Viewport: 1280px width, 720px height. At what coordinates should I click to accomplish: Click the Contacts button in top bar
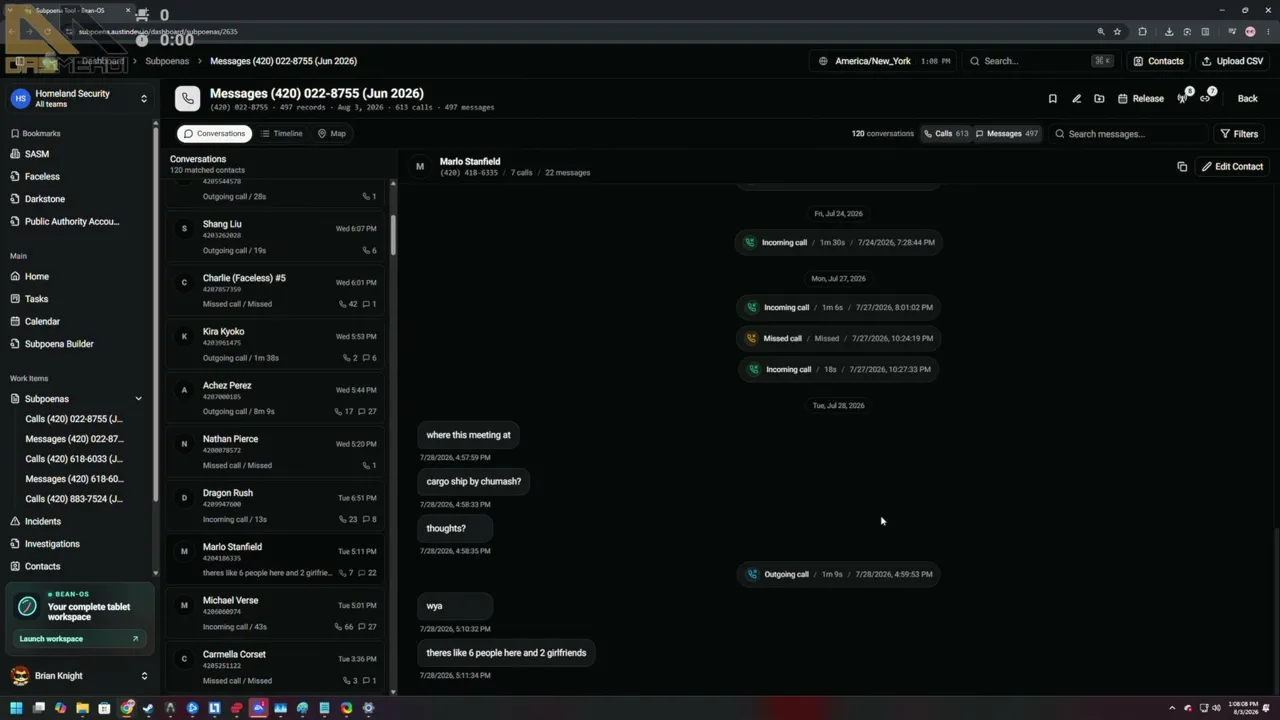(x=1158, y=61)
